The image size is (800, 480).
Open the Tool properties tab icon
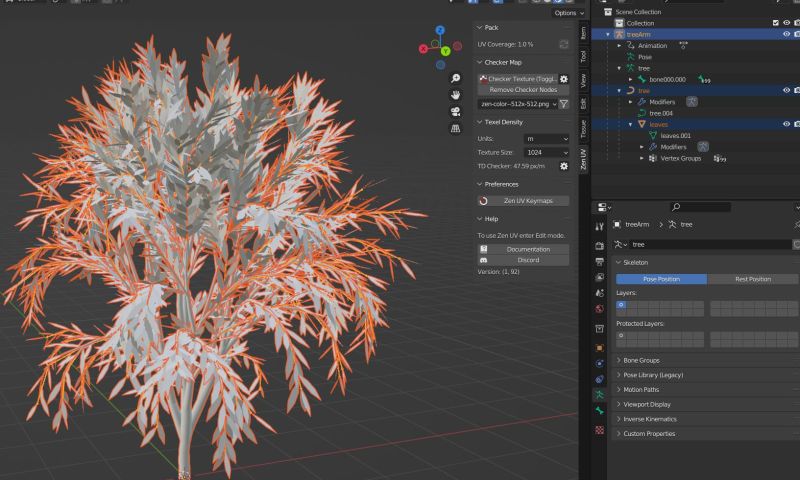click(599, 226)
